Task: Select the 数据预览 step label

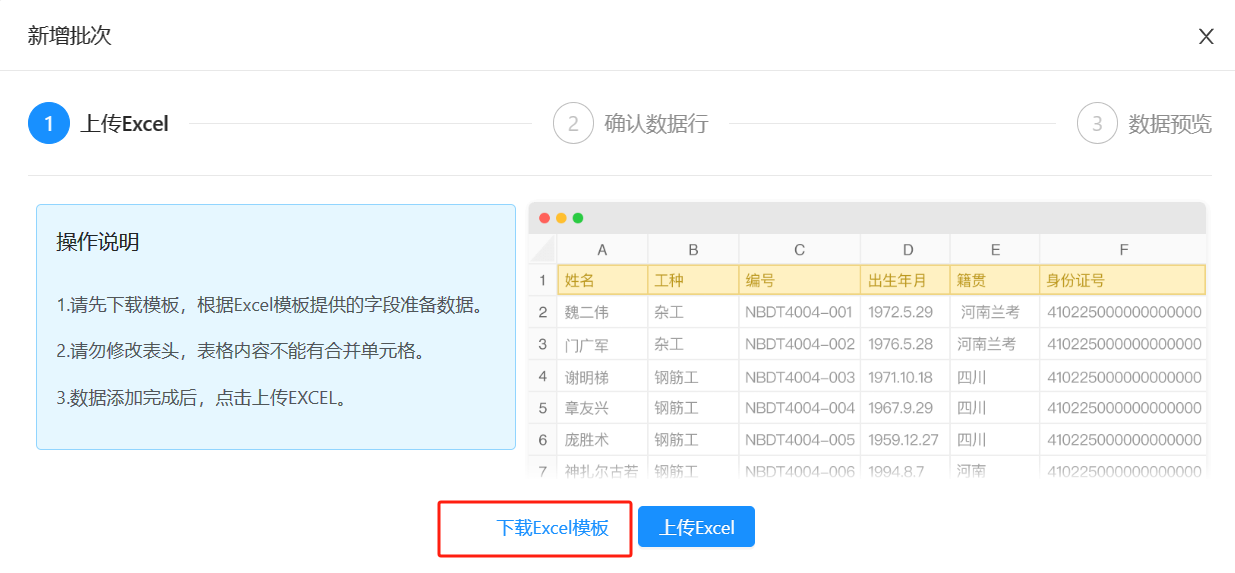Action: tap(1169, 124)
